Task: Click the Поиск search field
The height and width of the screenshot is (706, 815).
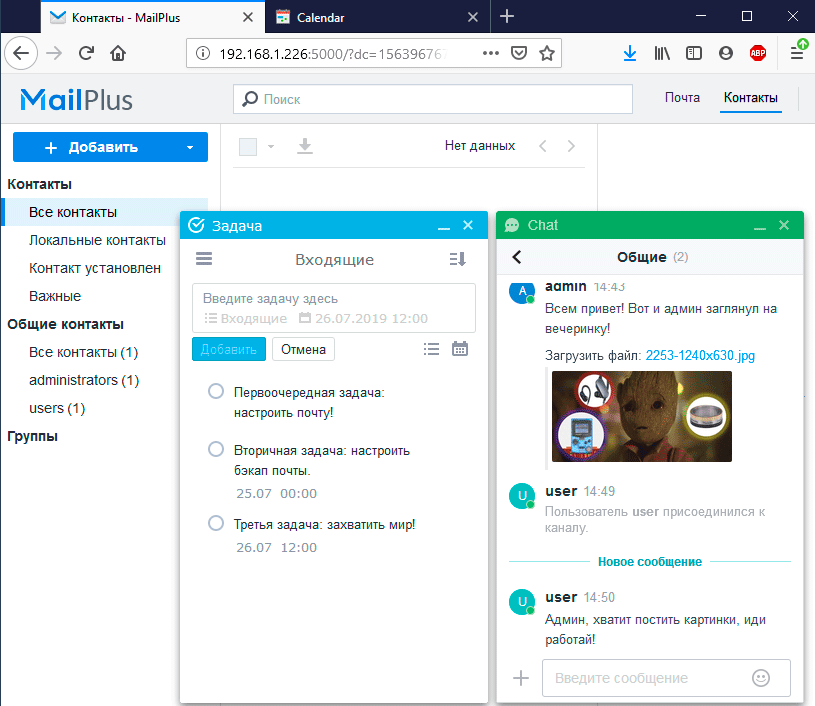Action: pos(433,99)
